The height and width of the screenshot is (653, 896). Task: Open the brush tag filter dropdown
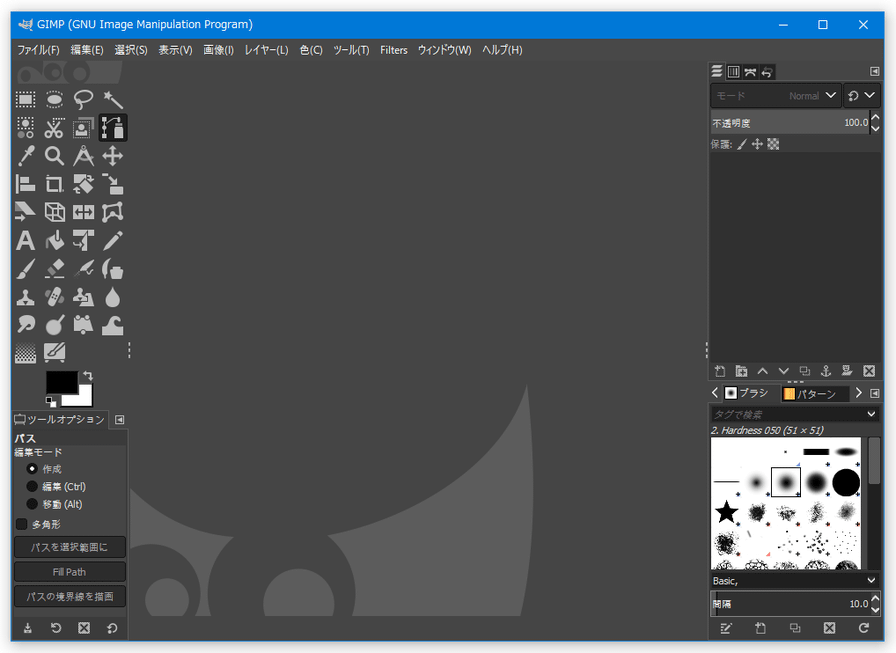point(871,414)
